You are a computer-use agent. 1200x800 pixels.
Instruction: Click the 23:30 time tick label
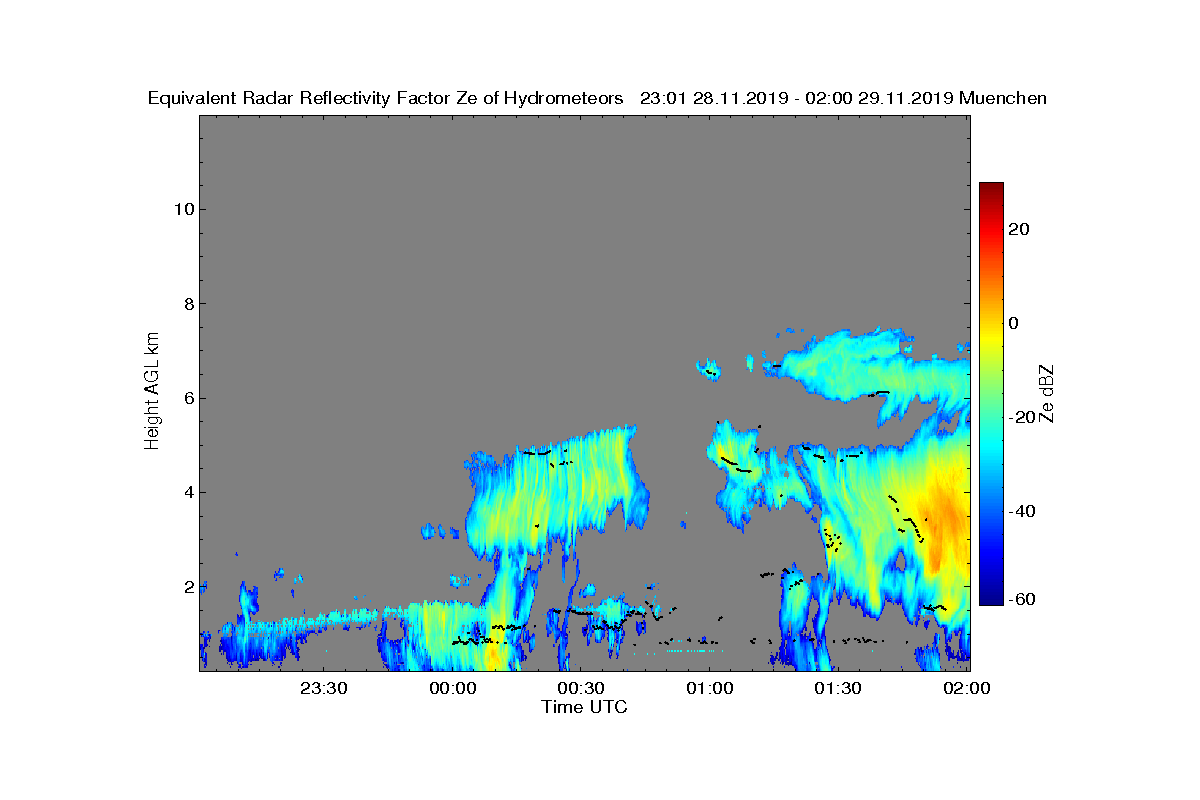point(324,688)
